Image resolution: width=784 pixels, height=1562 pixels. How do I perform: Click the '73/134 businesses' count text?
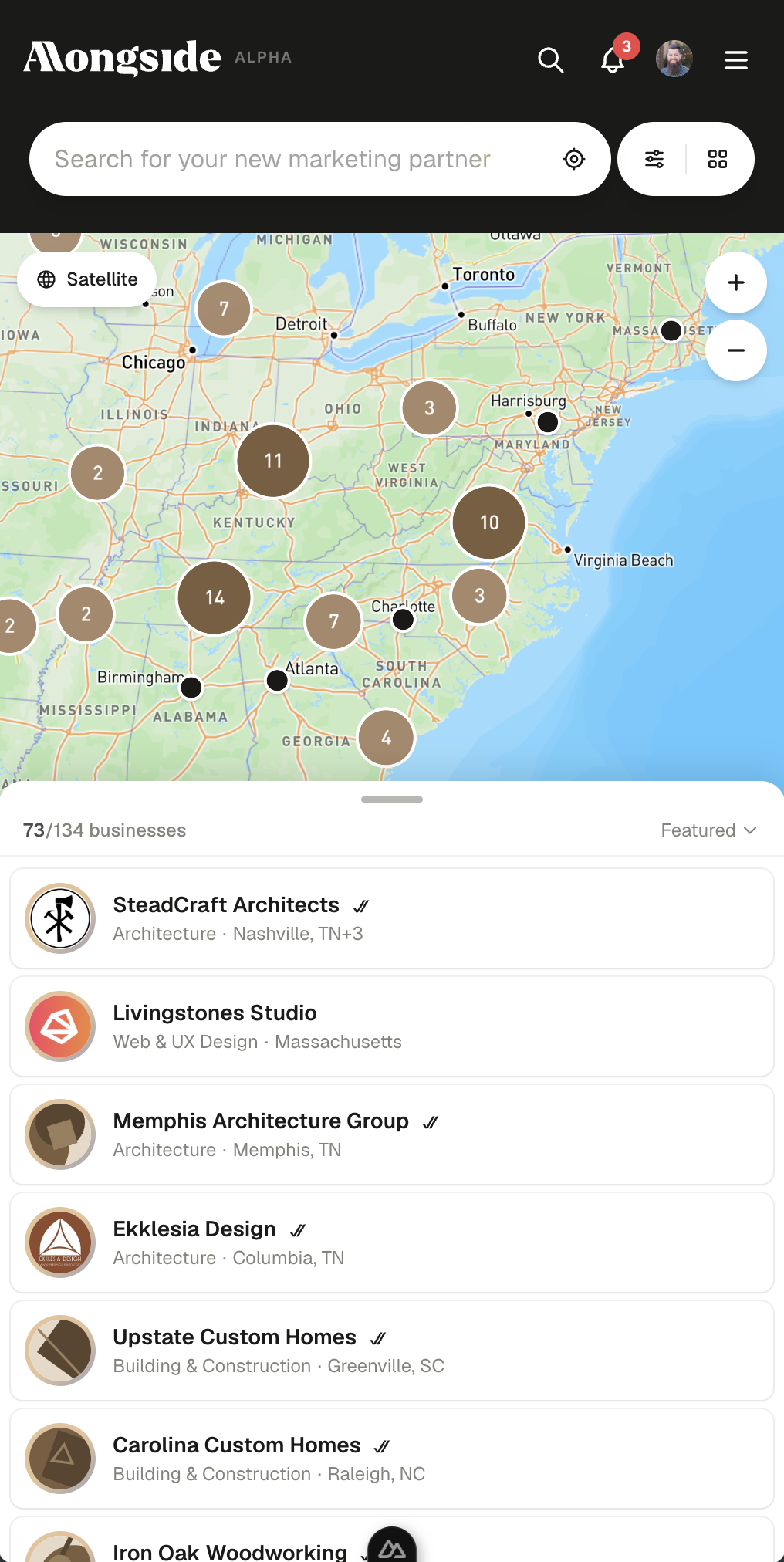pos(104,830)
